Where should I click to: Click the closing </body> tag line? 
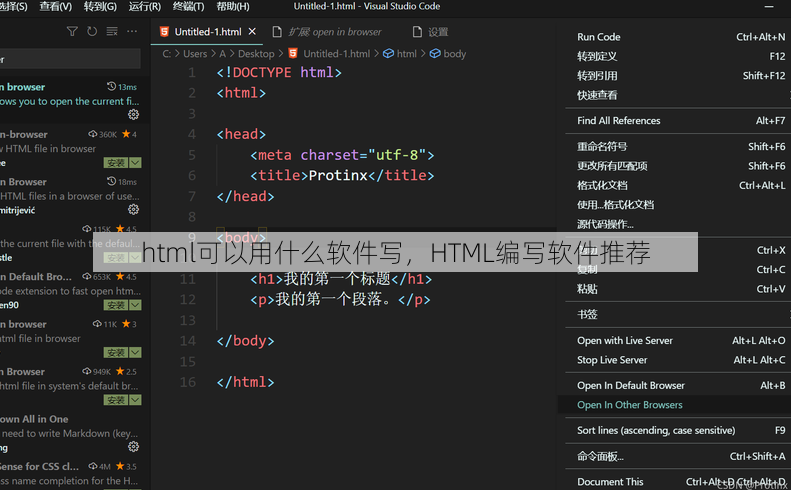(x=245, y=341)
